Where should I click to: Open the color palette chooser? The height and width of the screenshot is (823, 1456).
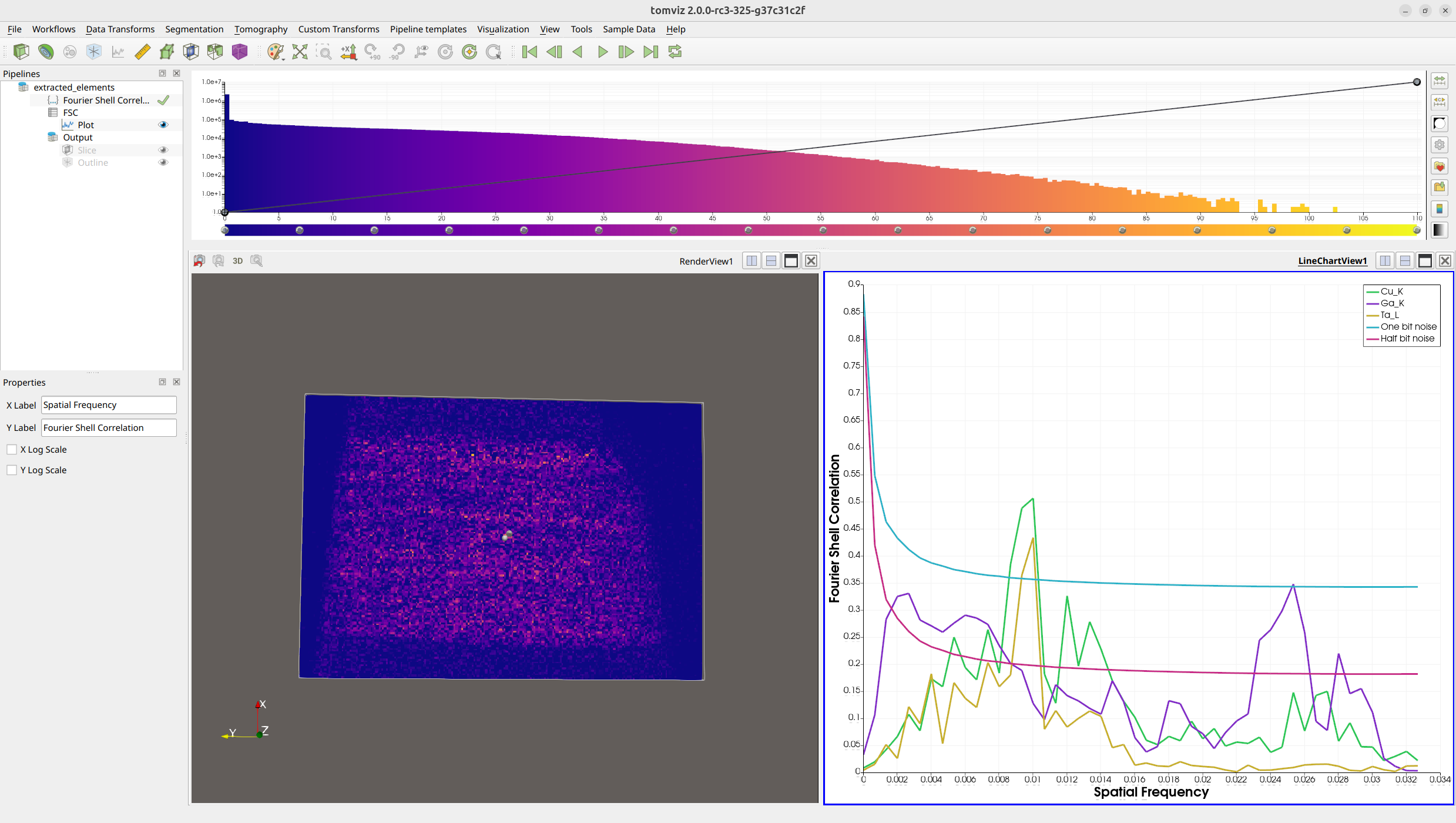click(x=276, y=52)
